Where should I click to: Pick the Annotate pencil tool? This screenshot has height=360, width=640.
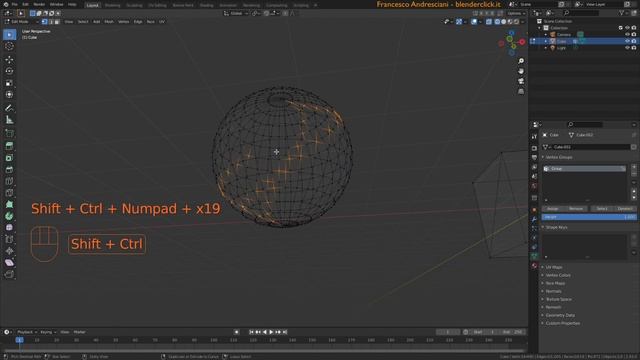click(9, 108)
